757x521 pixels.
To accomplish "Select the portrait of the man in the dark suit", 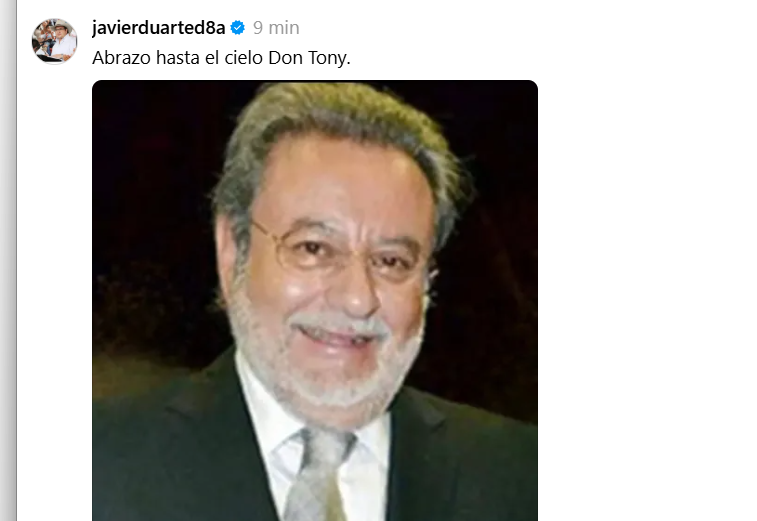I will (315, 300).
